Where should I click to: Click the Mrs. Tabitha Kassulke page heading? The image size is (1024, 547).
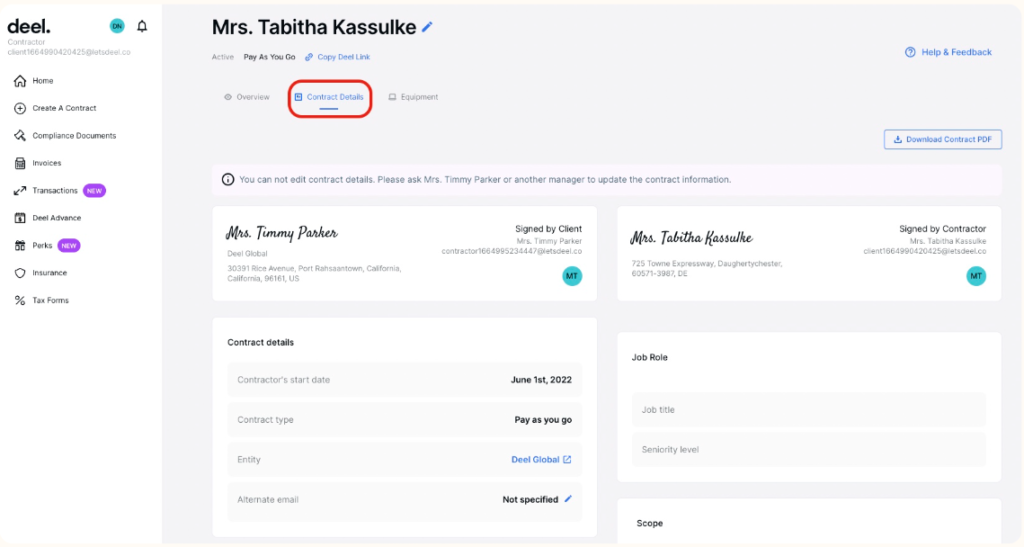pyautogui.click(x=314, y=27)
